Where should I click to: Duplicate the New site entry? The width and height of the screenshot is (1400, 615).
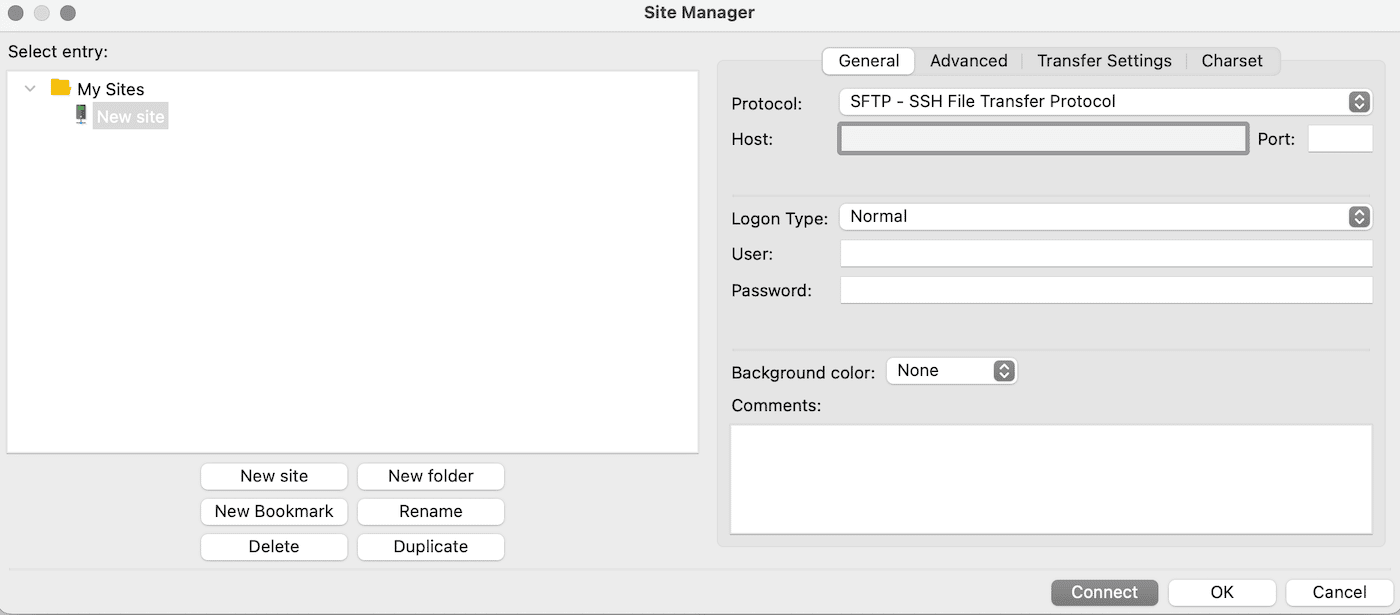point(430,546)
